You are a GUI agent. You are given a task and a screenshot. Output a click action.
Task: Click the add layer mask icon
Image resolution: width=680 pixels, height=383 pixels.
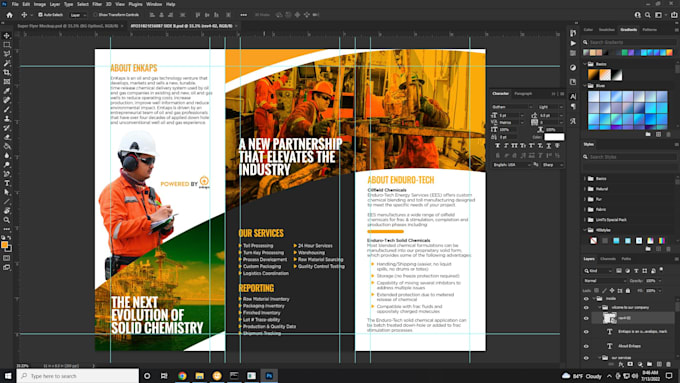630,364
